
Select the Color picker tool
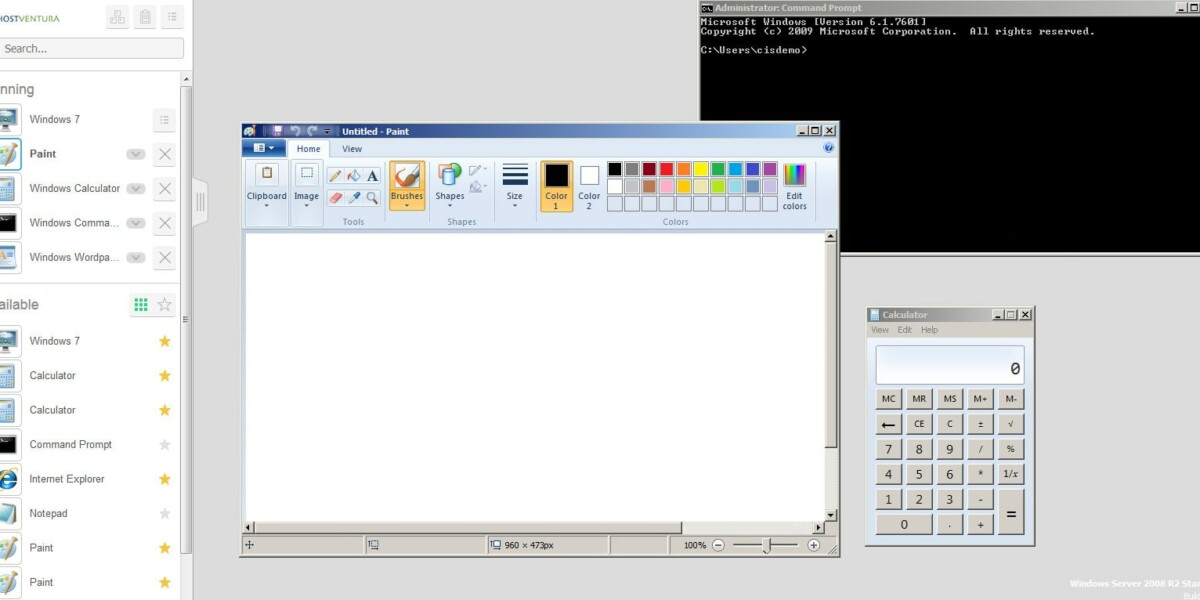[353, 197]
